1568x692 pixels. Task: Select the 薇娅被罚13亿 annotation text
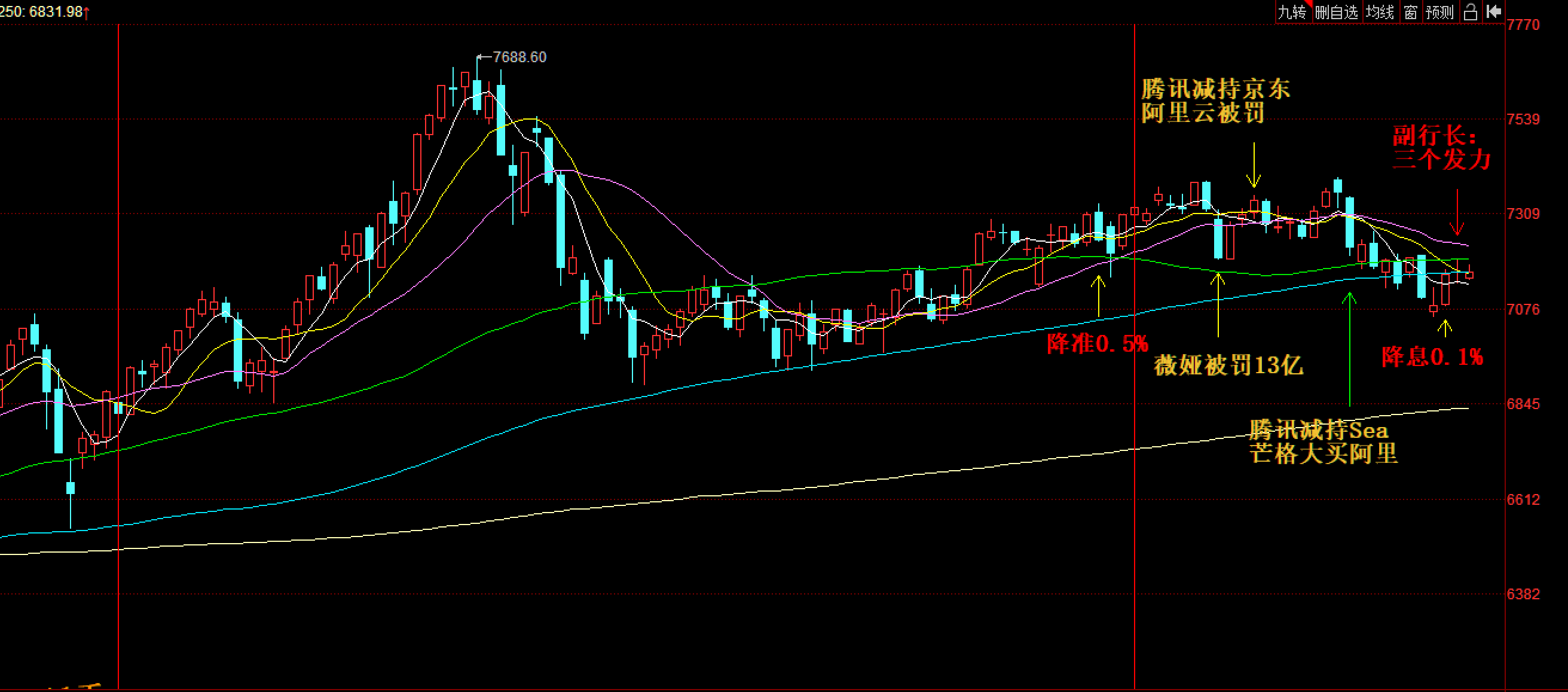(x=1228, y=365)
